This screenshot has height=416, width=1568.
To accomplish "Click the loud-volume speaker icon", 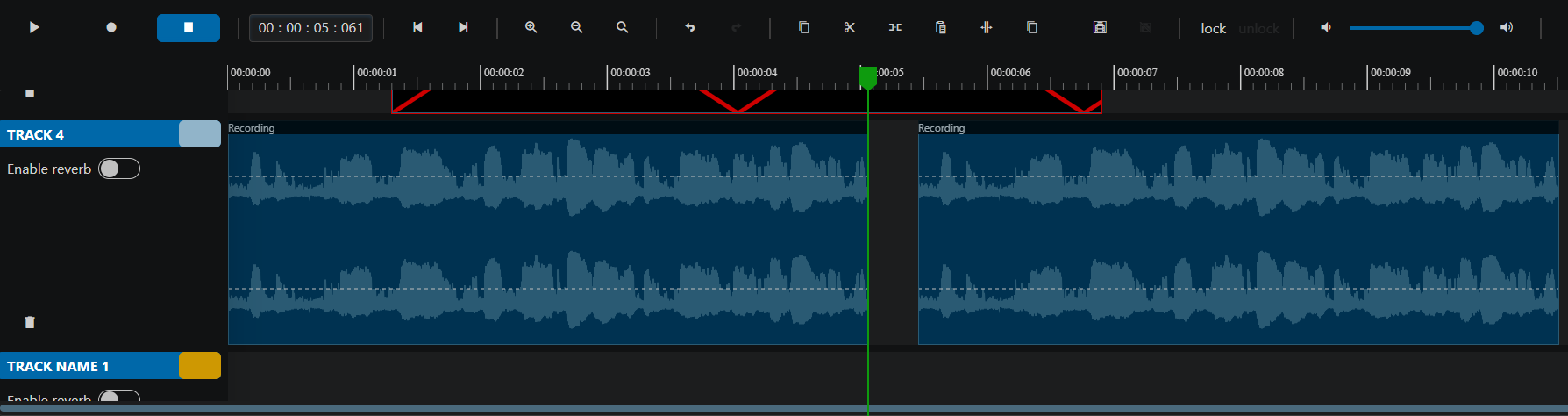I will (x=1507, y=27).
